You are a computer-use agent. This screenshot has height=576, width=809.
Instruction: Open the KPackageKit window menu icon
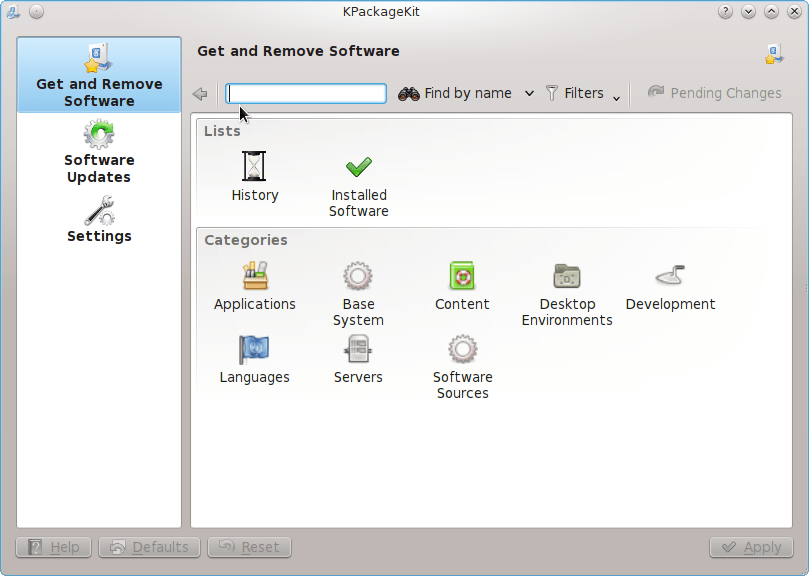[x=13, y=11]
